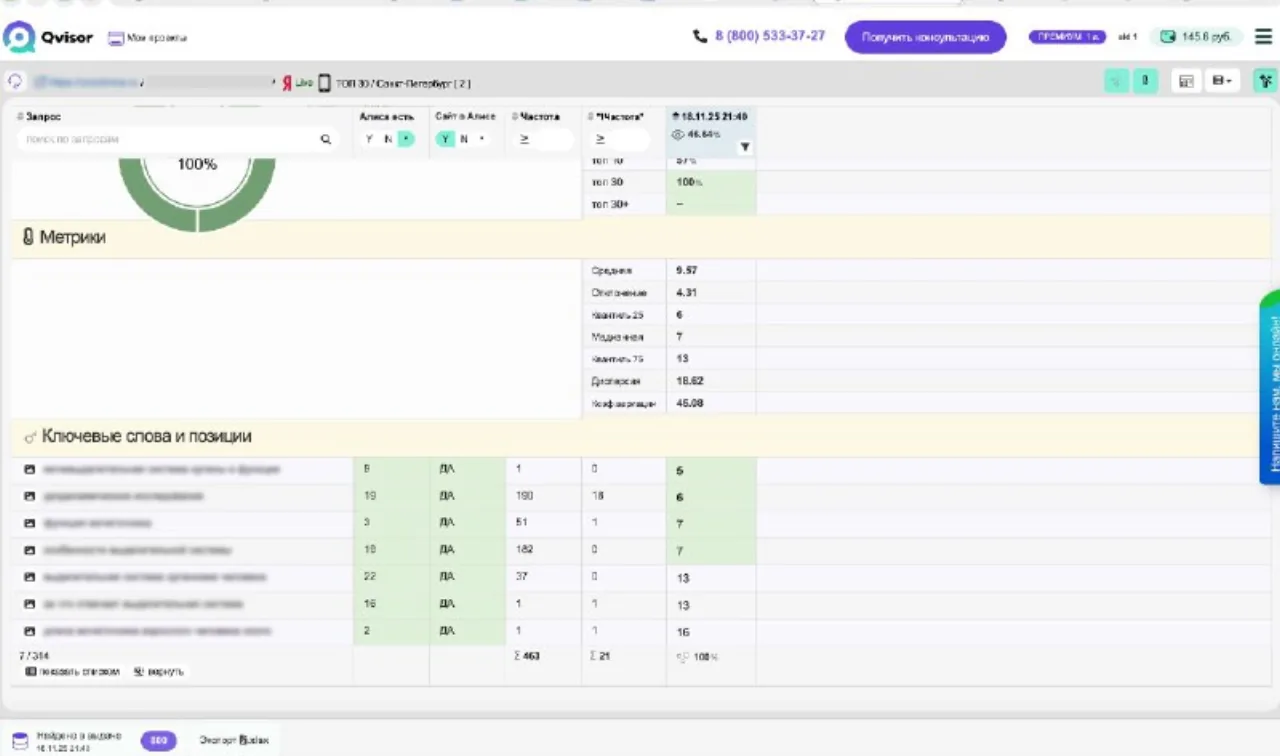Click the faded teal icon left of the 0 button
Image resolution: width=1280 pixels, height=756 pixels.
[1115, 81]
